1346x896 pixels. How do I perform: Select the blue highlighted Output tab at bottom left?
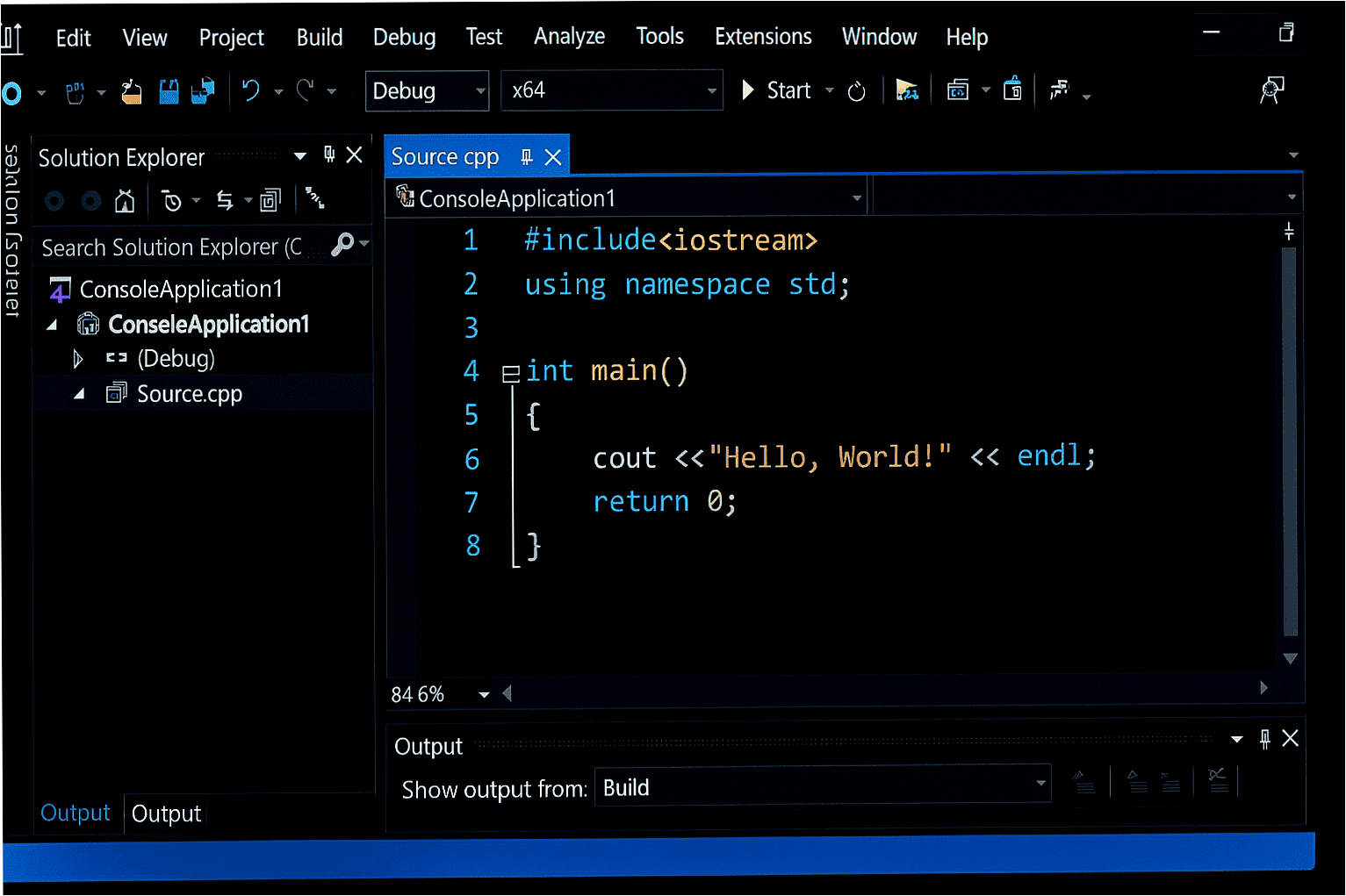pyautogui.click(x=76, y=813)
